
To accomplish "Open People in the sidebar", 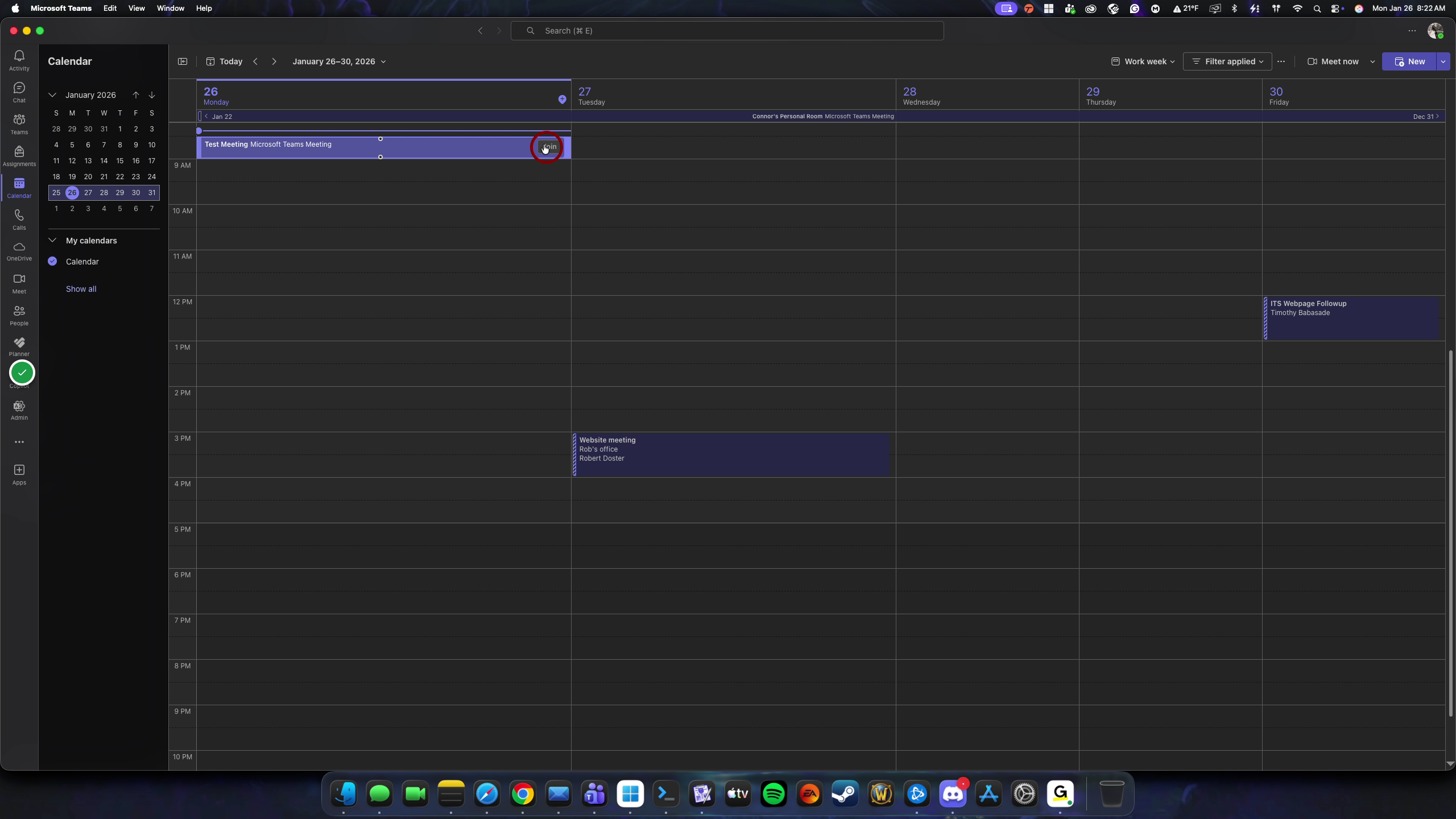I will tap(19, 315).
